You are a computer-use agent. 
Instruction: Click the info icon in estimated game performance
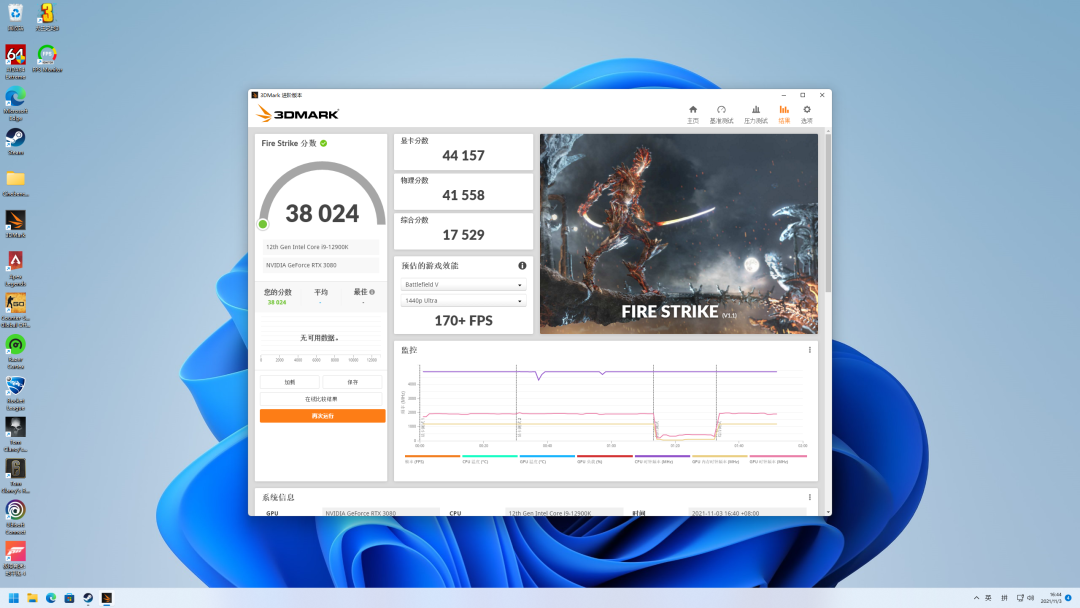tap(522, 266)
